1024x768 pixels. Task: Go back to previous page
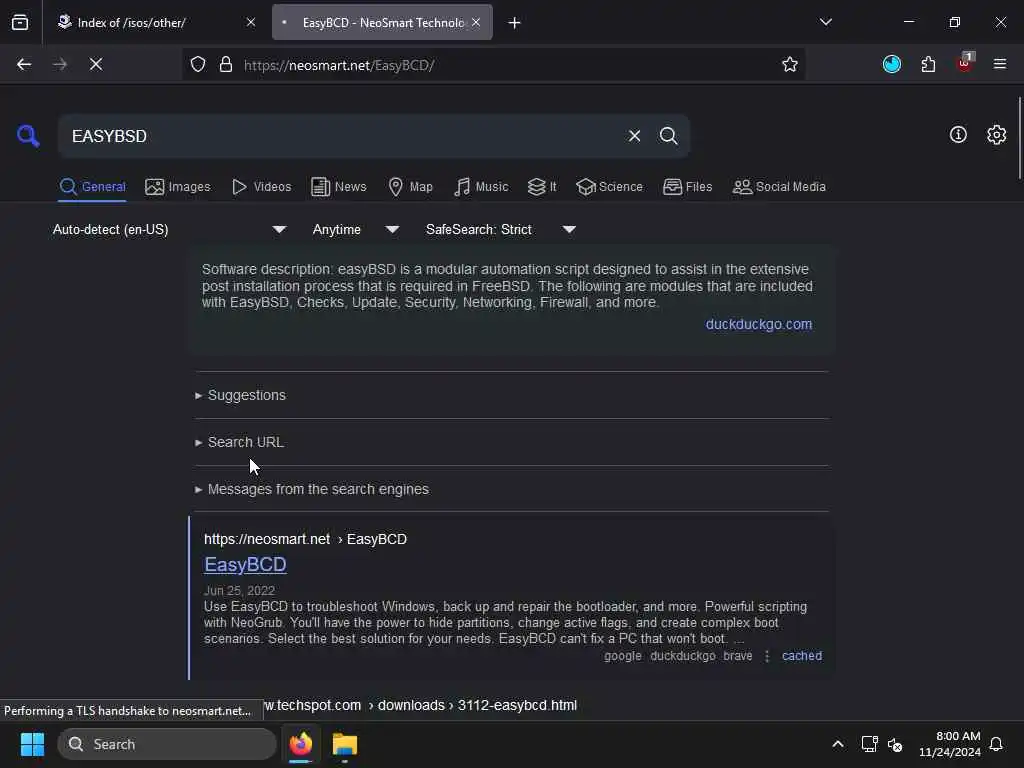(x=24, y=64)
